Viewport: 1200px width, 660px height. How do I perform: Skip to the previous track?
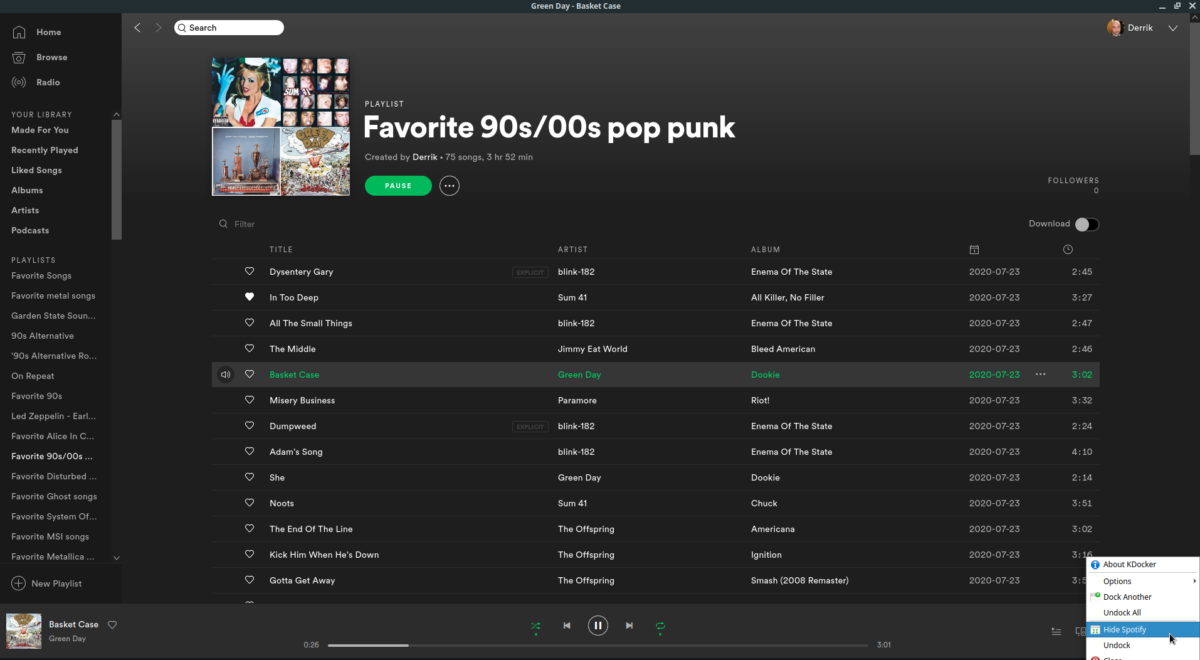pyautogui.click(x=567, y=626)
